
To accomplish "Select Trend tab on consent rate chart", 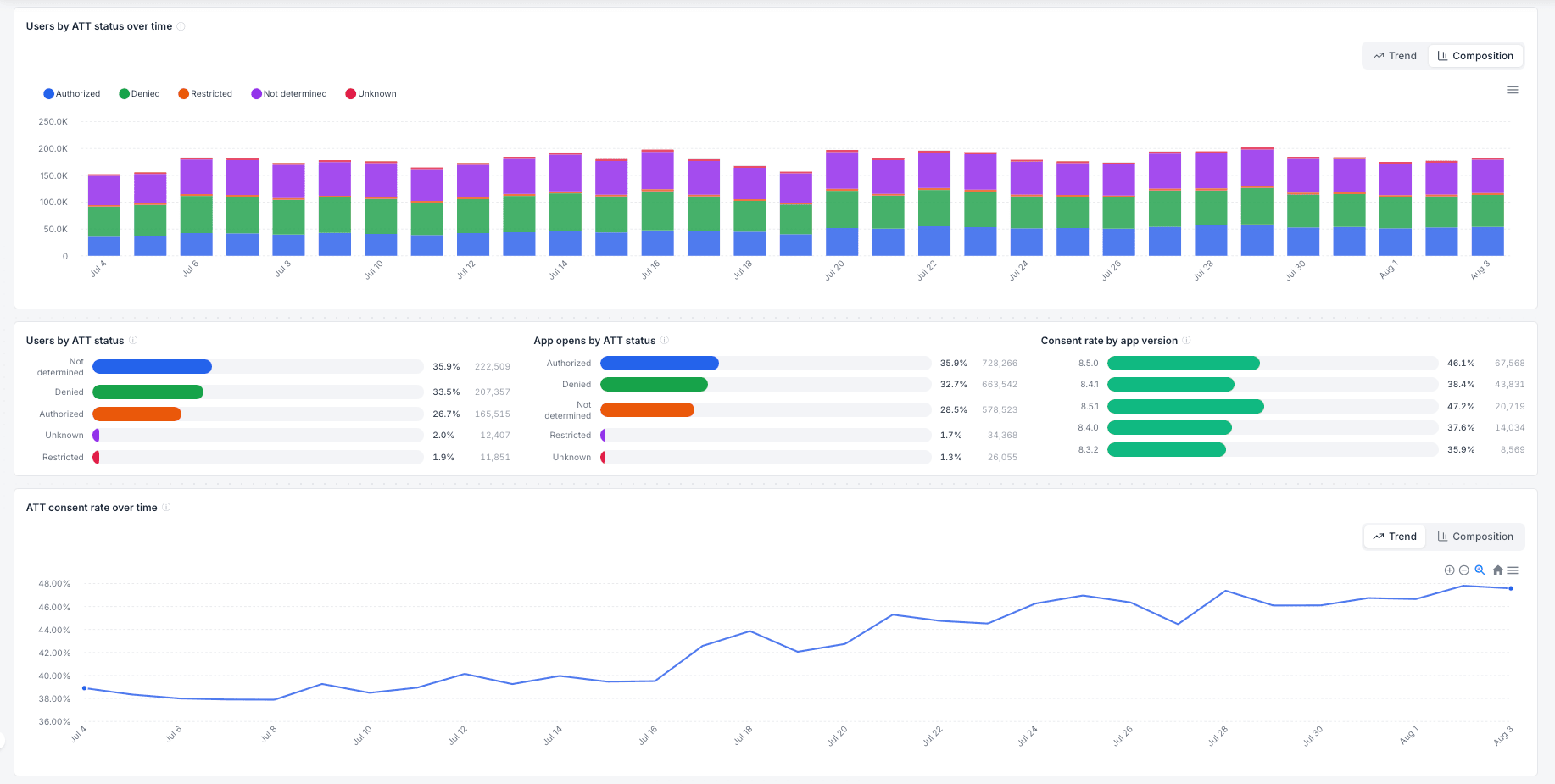I will click(x=1395, y=537).
